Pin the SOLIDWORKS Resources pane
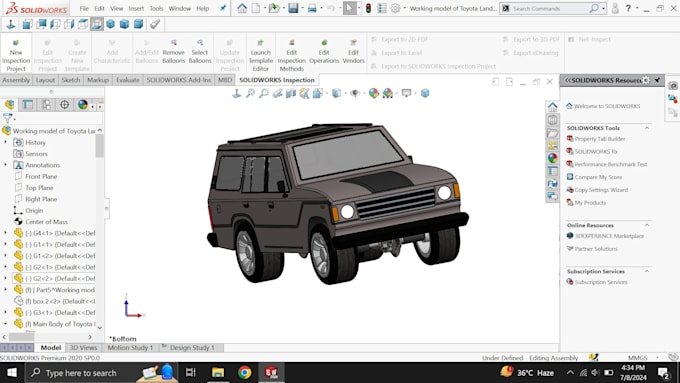Image resolution: width=680 pixels, height=383 pixels. click(657, 80)
